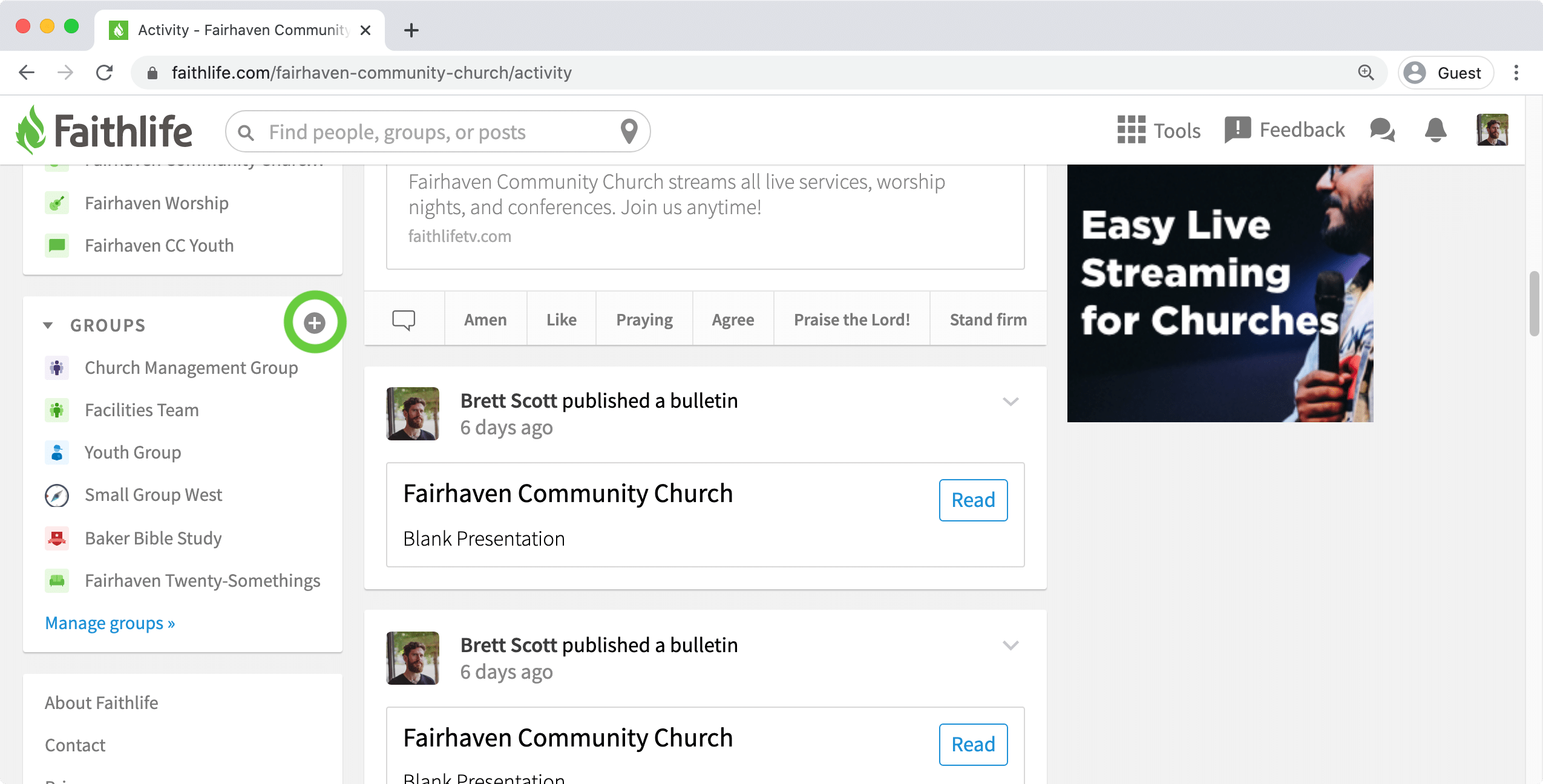
Task: Click the Fairhaven Worship group icon
Action: [x=57, y=203]
